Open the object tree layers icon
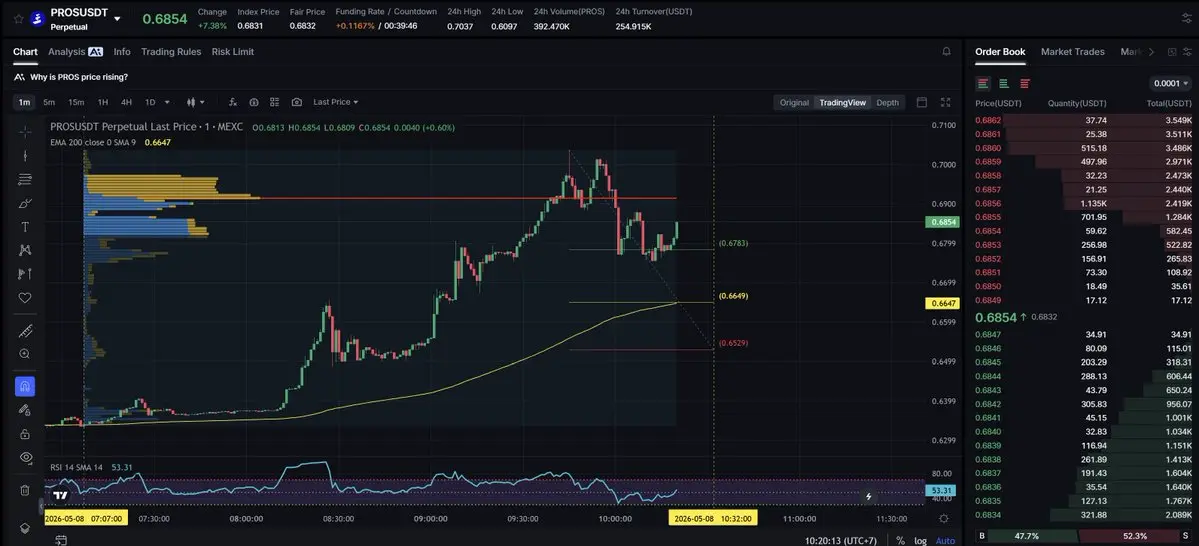Viewport: 1199px width, 546px height. pyautogui.click(x=24, y=528)
